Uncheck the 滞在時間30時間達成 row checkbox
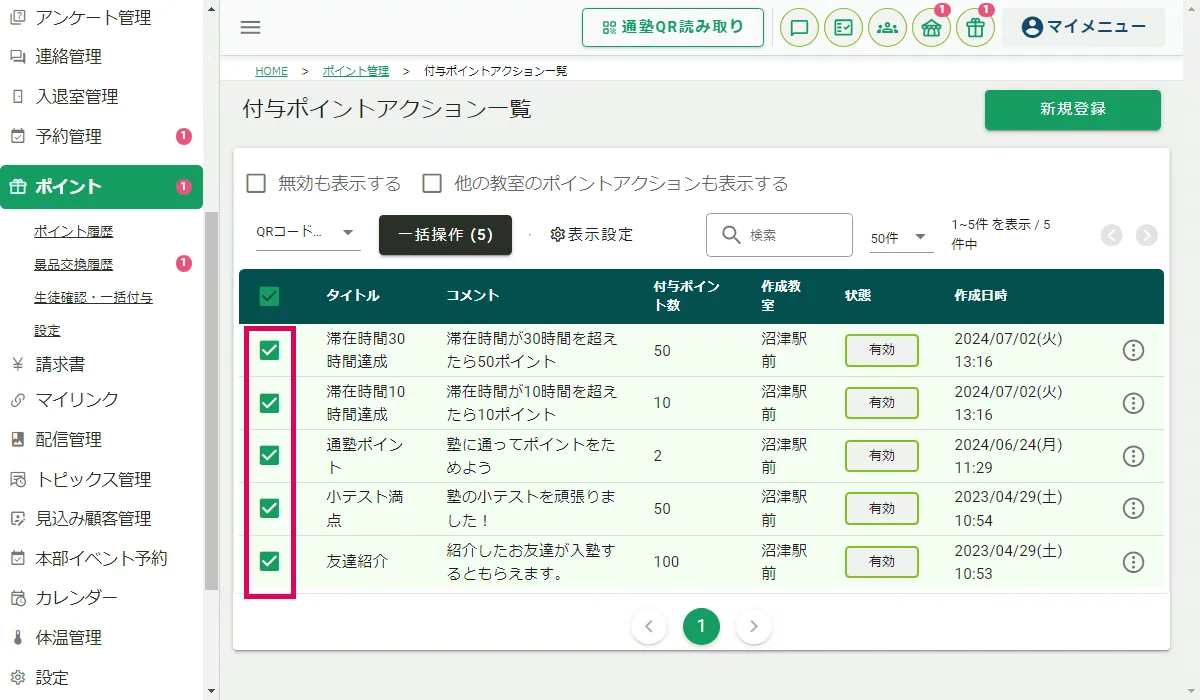 coord(269,350)
